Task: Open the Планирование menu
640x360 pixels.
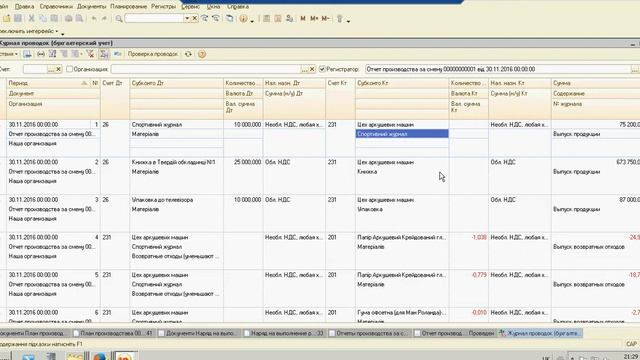Action: pyautogui.click(x=129, y=7)
